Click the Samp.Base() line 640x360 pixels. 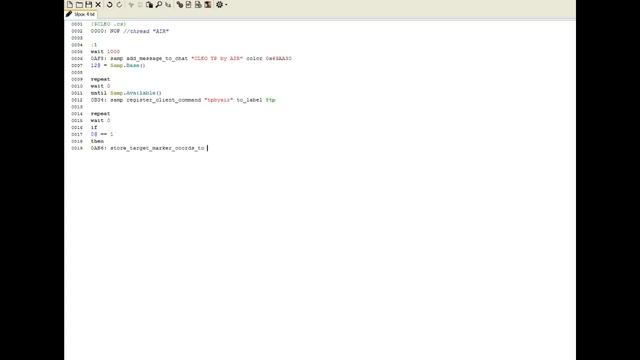pos(118,65)
